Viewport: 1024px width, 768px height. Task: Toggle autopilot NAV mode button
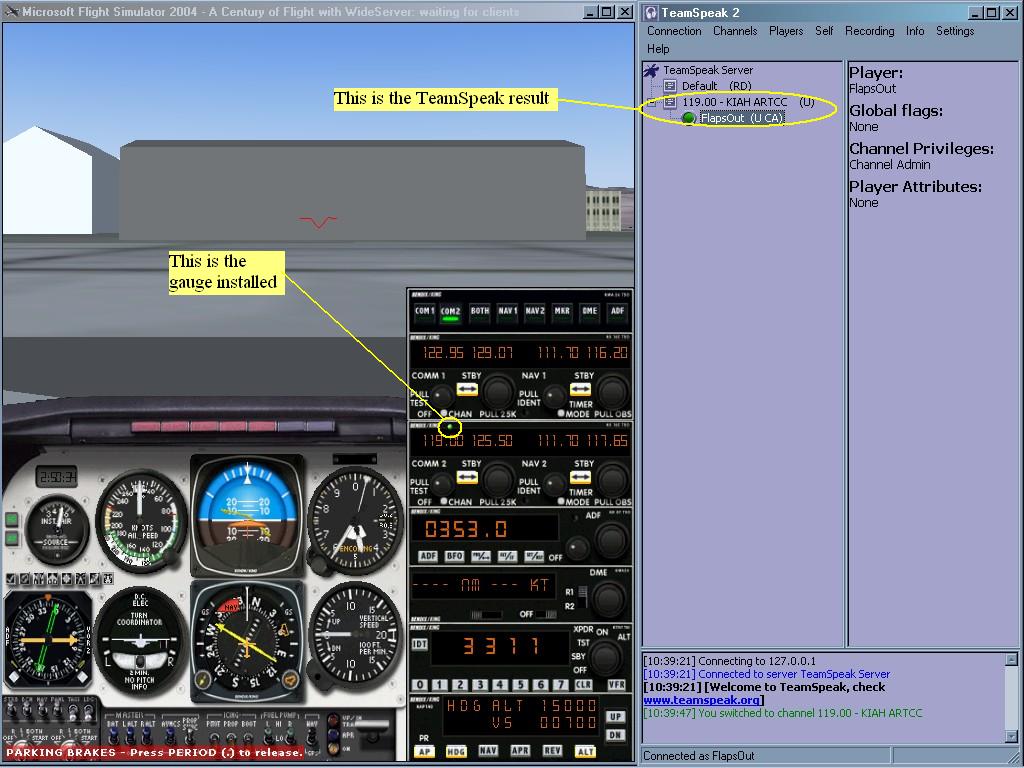[x=488, y=751]
